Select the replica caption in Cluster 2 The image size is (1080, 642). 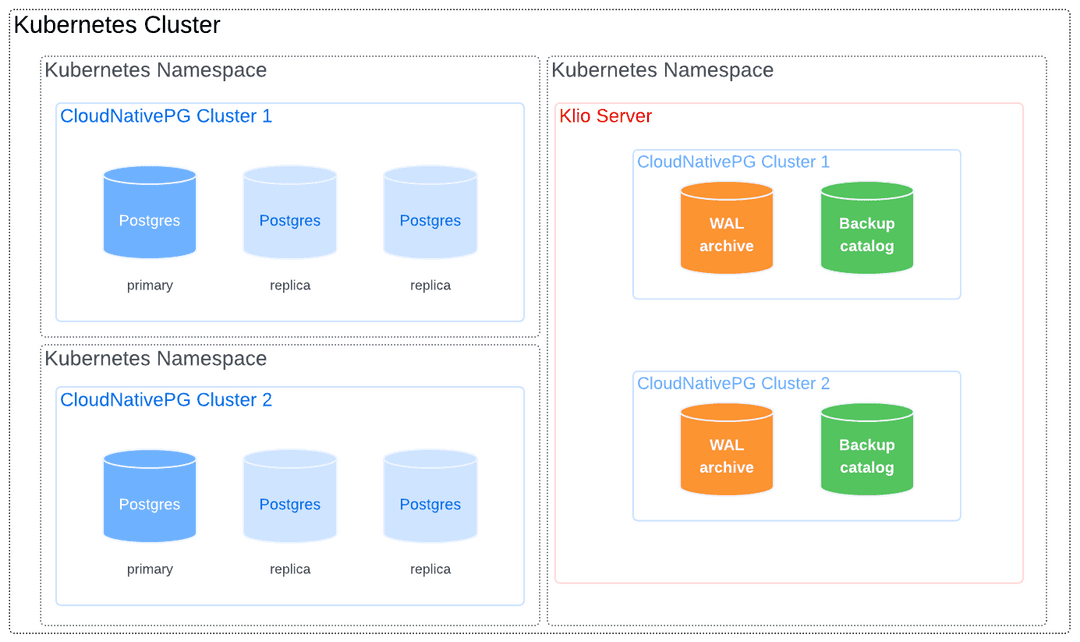pyautogui.click(x=289, y=568)
